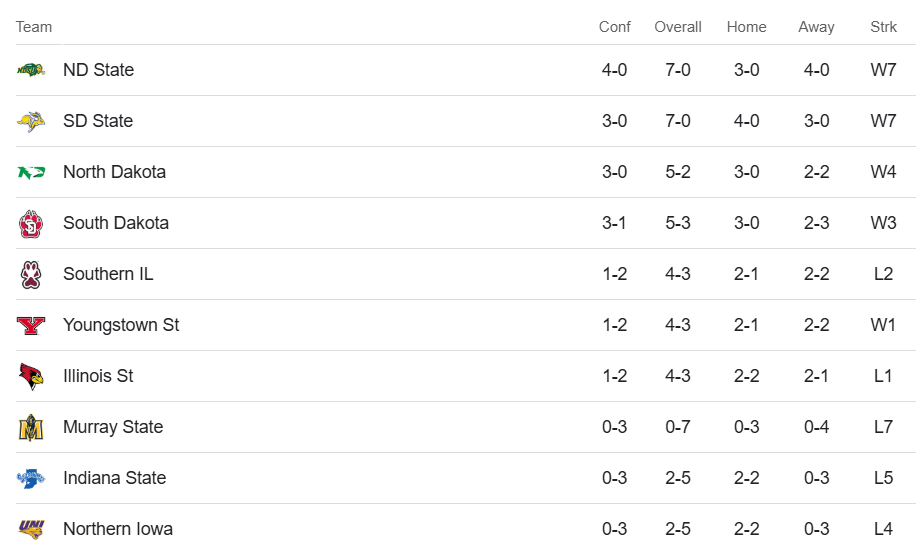923x559 pixels.
Task: Click the Strk column header
Action: [883, 27]
